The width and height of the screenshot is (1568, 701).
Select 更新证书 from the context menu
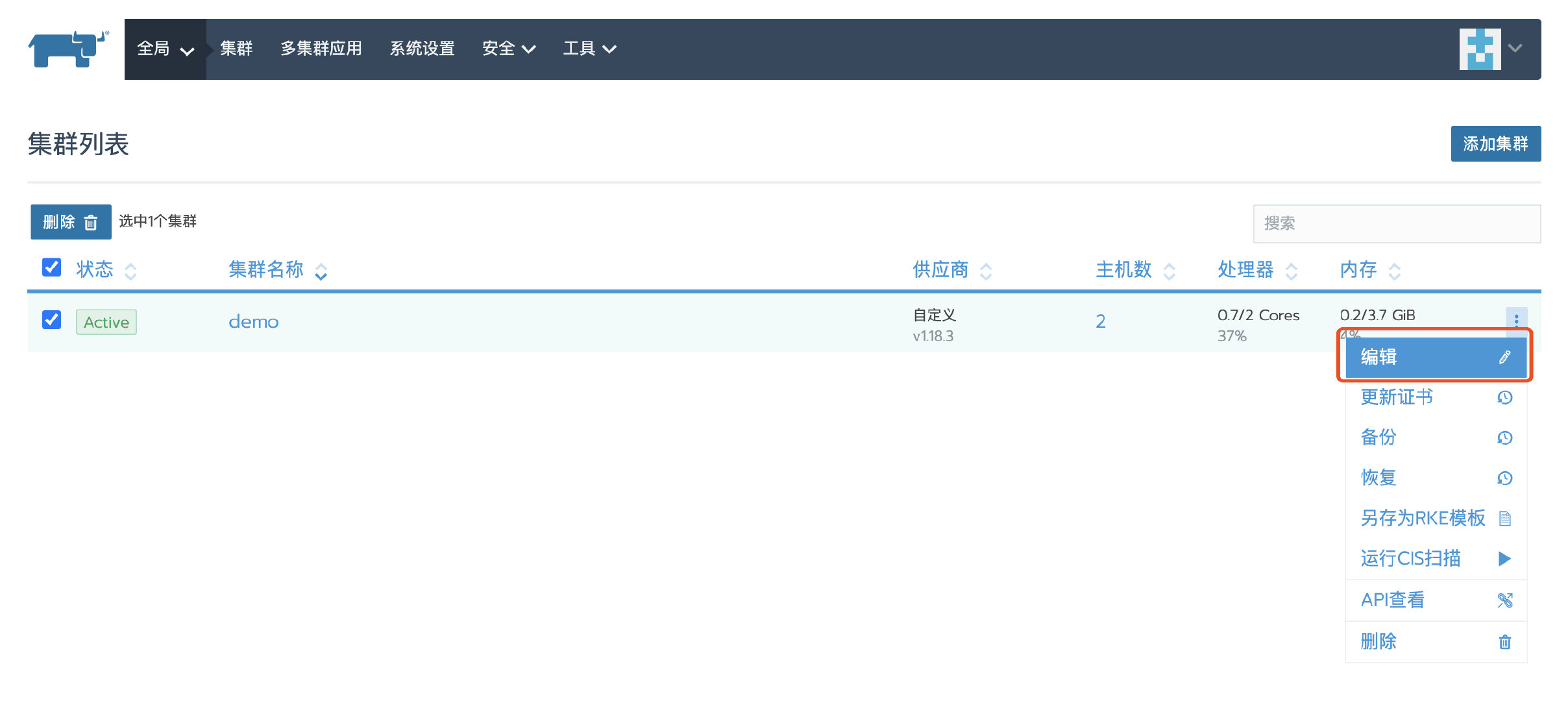[1396, 397]
